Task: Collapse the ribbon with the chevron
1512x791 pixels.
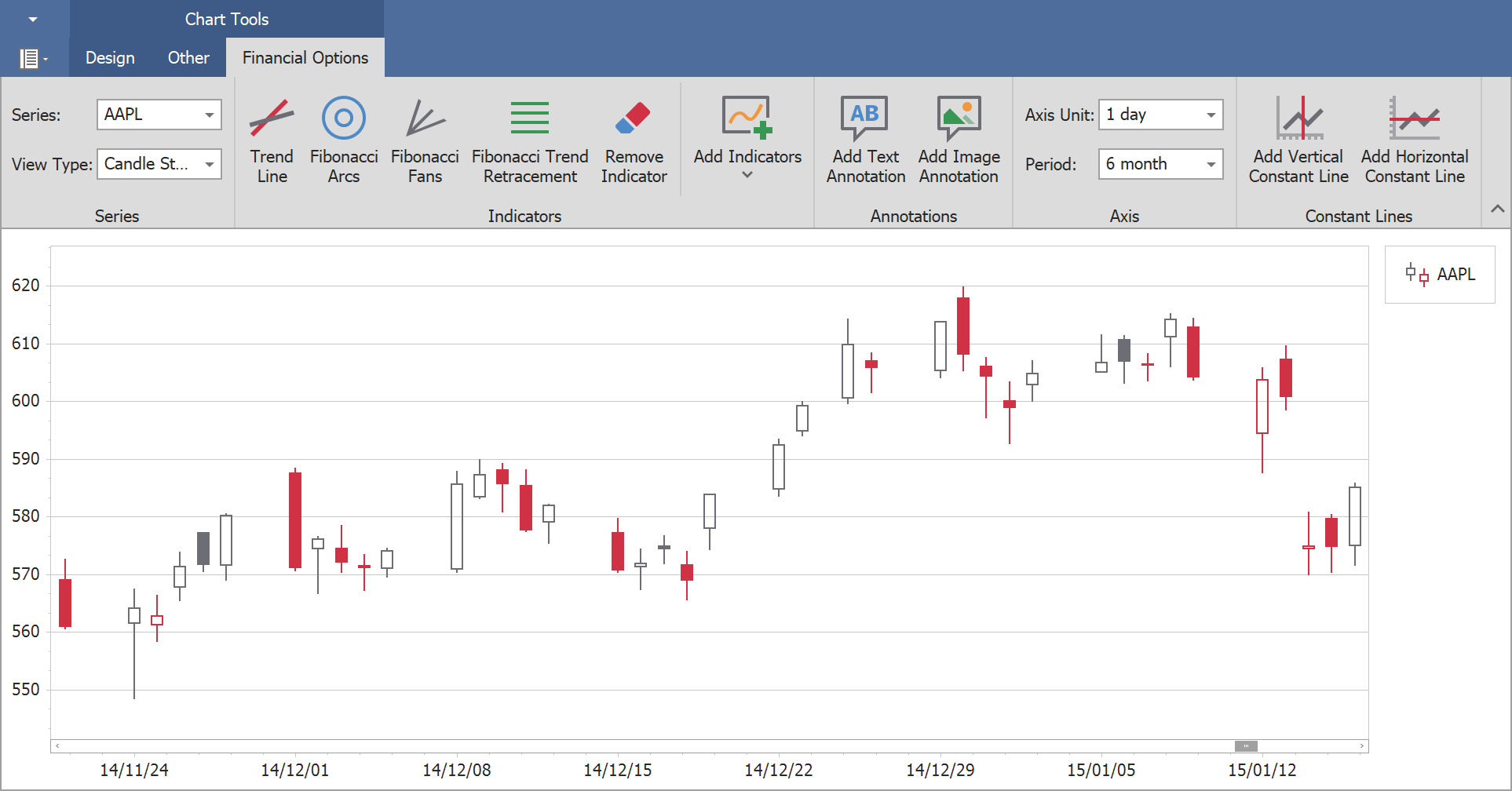Action: click(1497, 209)
